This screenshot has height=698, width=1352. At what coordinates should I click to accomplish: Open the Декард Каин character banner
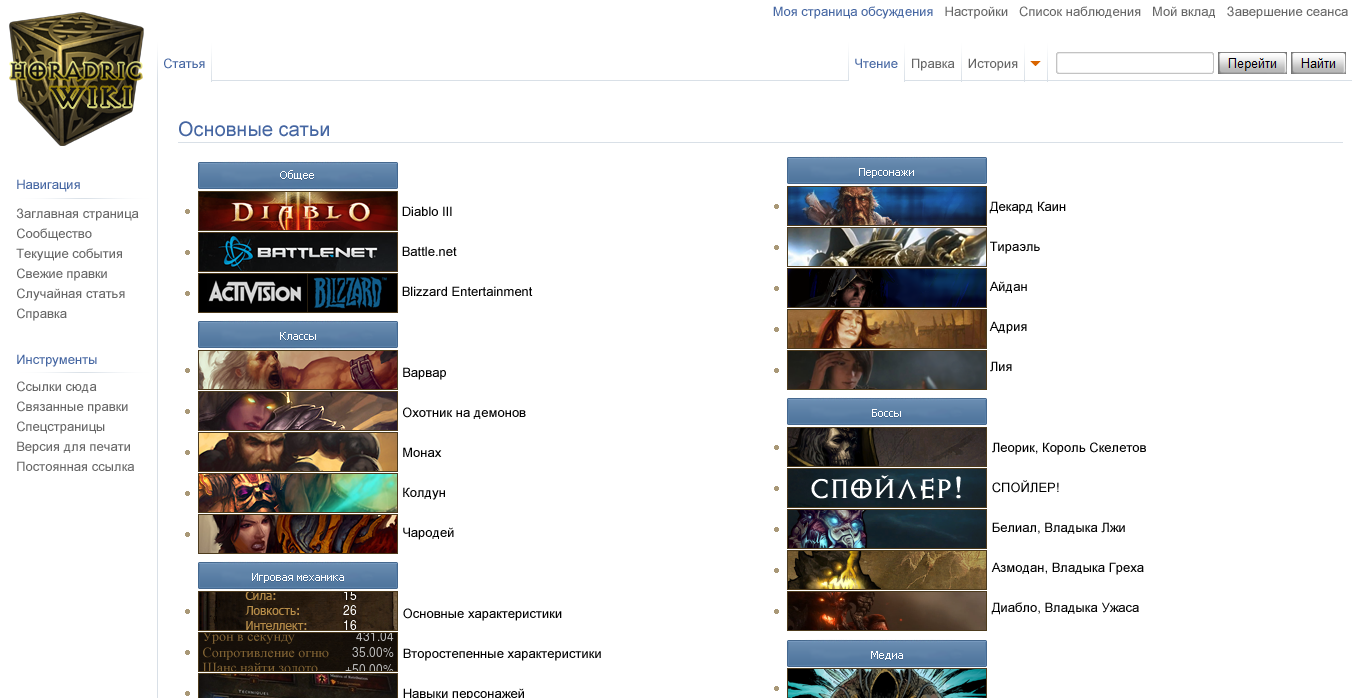click(887, 206)
